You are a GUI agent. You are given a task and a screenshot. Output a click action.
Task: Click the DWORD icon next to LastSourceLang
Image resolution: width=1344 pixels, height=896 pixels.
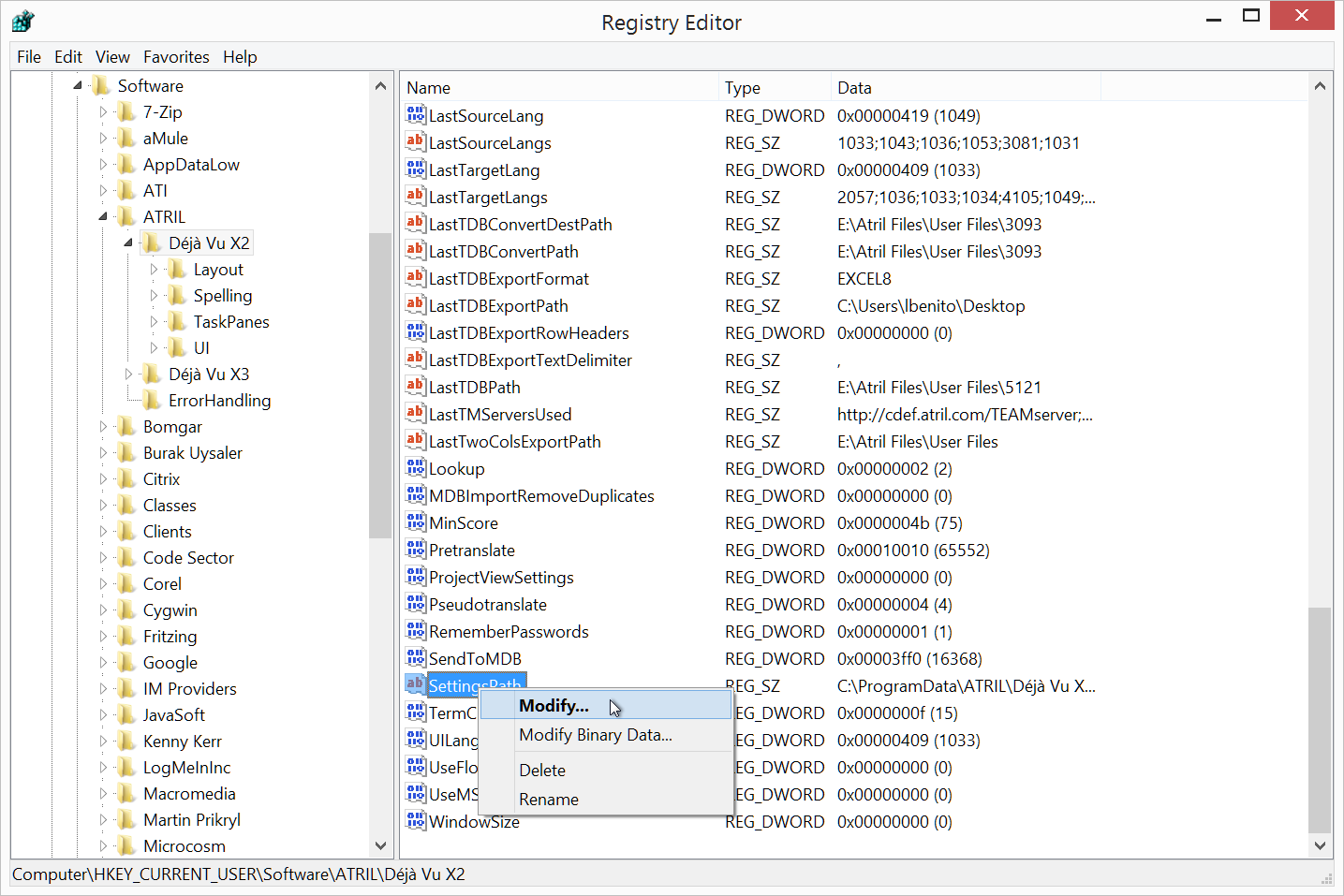[x=416, y=115]
